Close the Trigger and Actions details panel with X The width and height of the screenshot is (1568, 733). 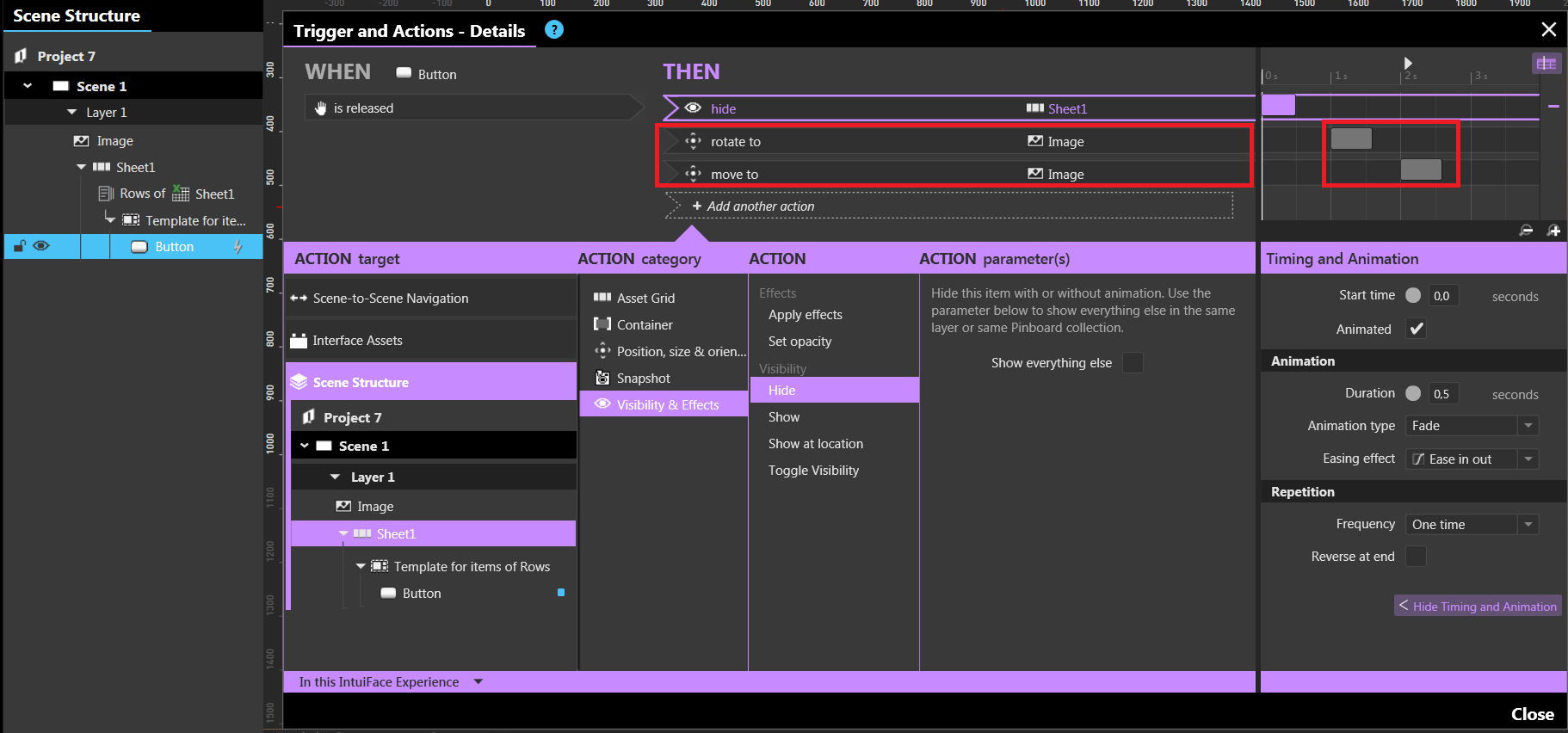pyautogui.click(x=1548, y=30)
